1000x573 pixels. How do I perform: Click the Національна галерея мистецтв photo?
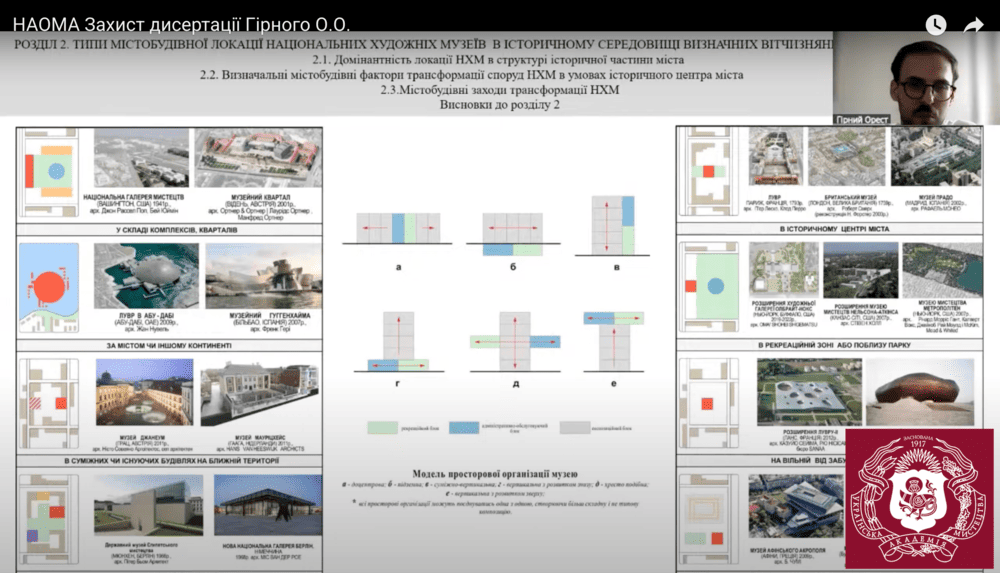142,158
